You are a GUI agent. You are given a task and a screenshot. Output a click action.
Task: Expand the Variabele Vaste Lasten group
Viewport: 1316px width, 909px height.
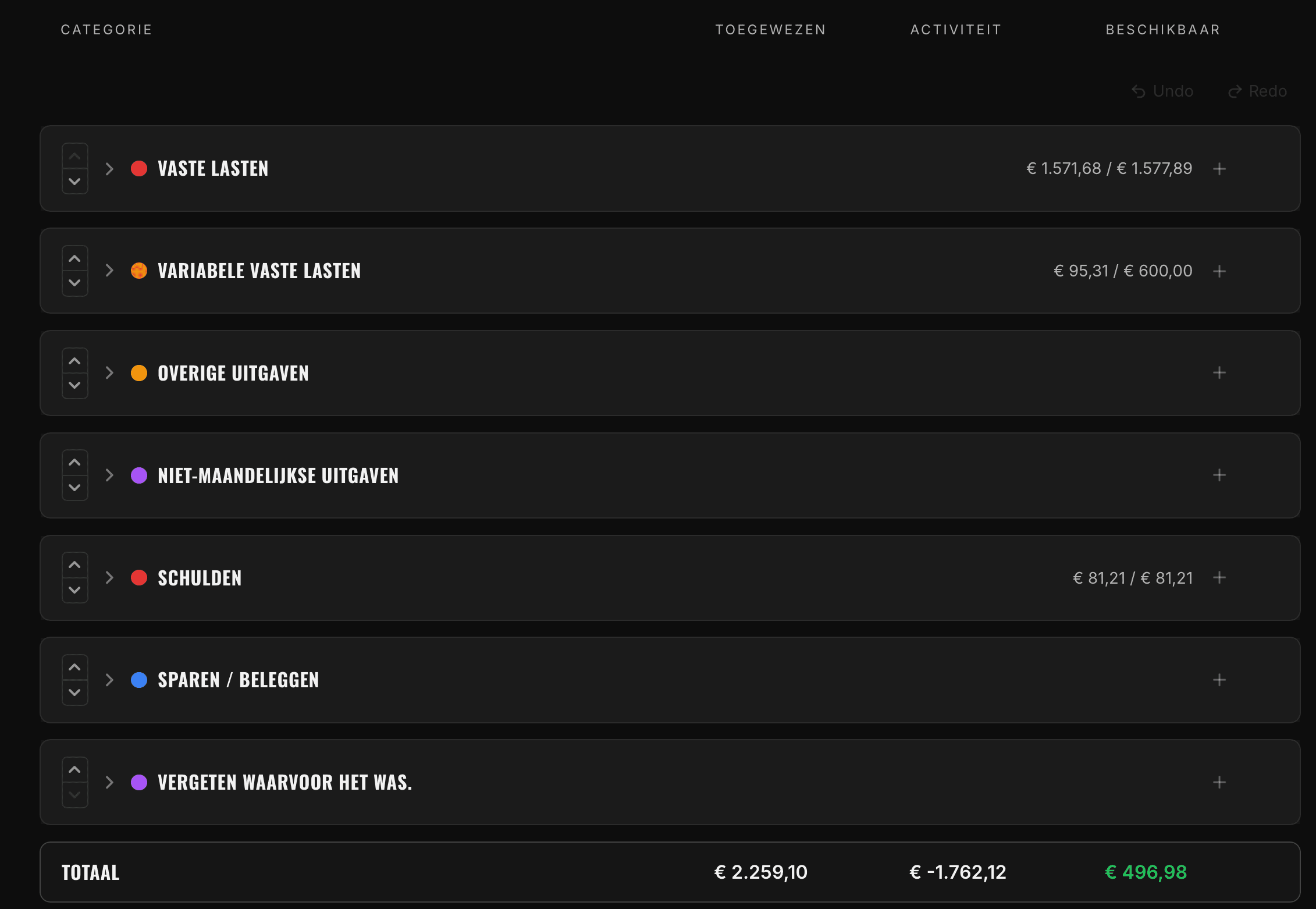(x=109, y=271)
